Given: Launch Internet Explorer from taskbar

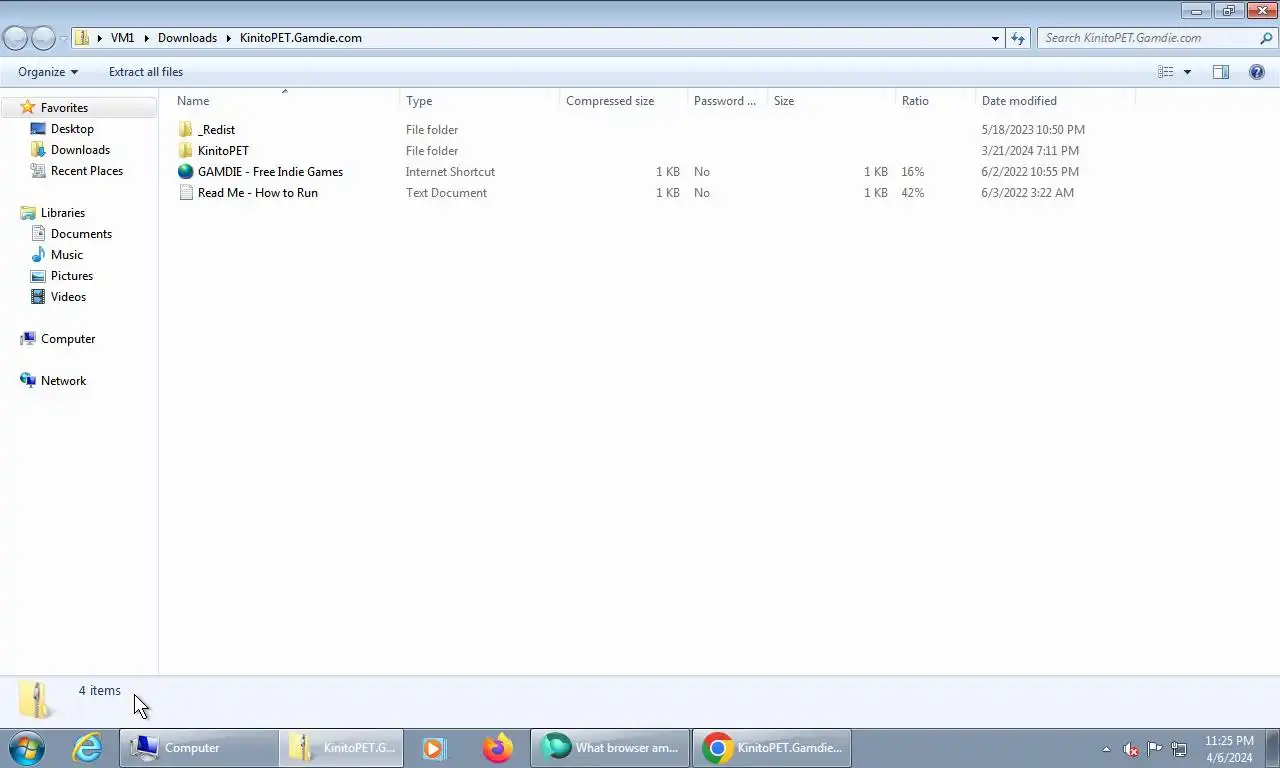Looking at the screenshot, I should click(88, 748).
